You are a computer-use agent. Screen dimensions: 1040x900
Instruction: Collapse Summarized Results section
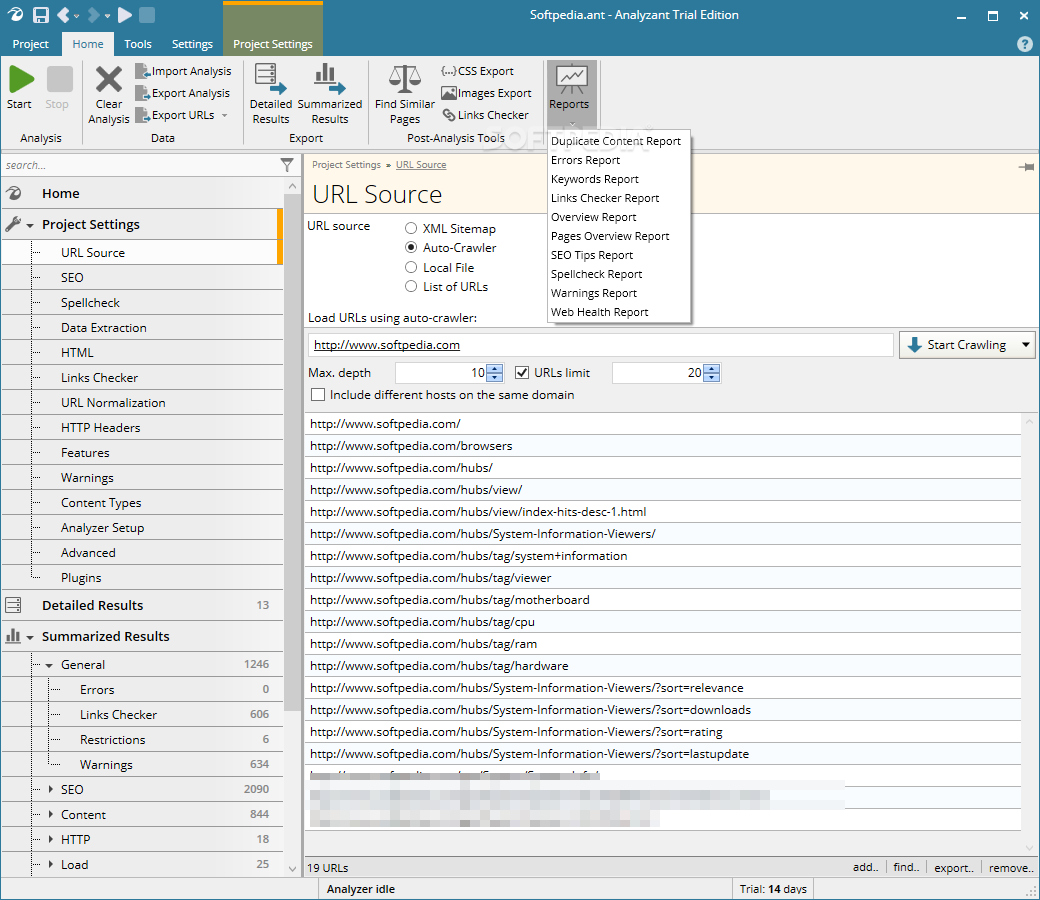click(31, 637)
